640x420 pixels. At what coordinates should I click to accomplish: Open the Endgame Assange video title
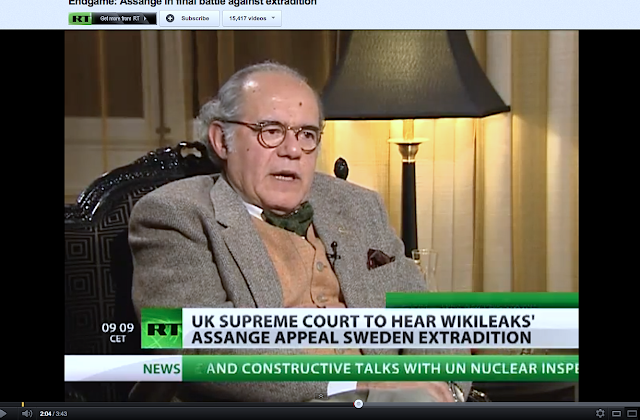tap(192, 2)
